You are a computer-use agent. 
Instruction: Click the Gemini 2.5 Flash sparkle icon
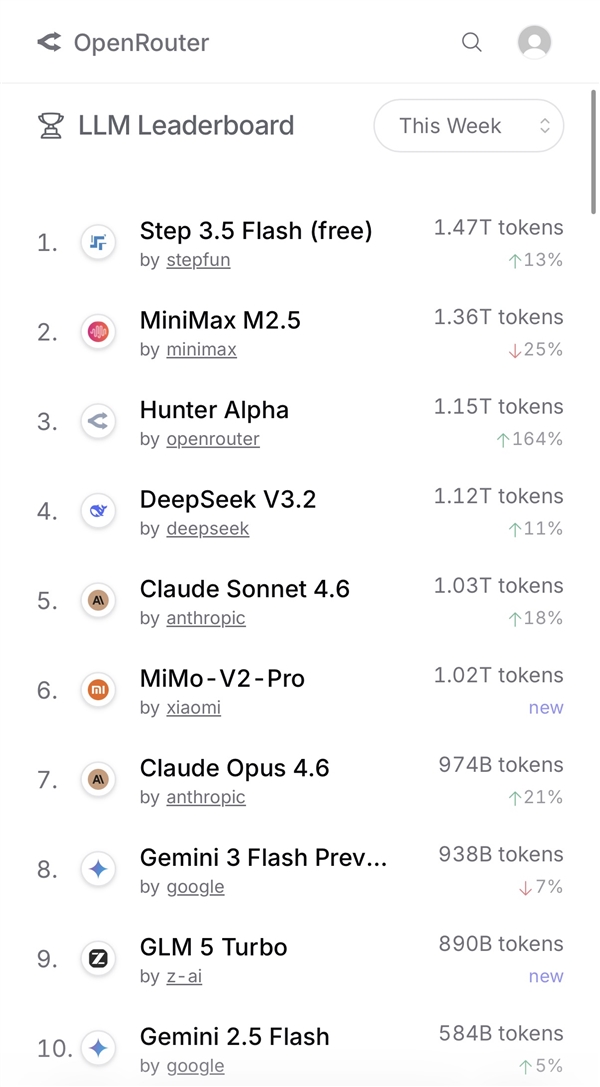98,1048
